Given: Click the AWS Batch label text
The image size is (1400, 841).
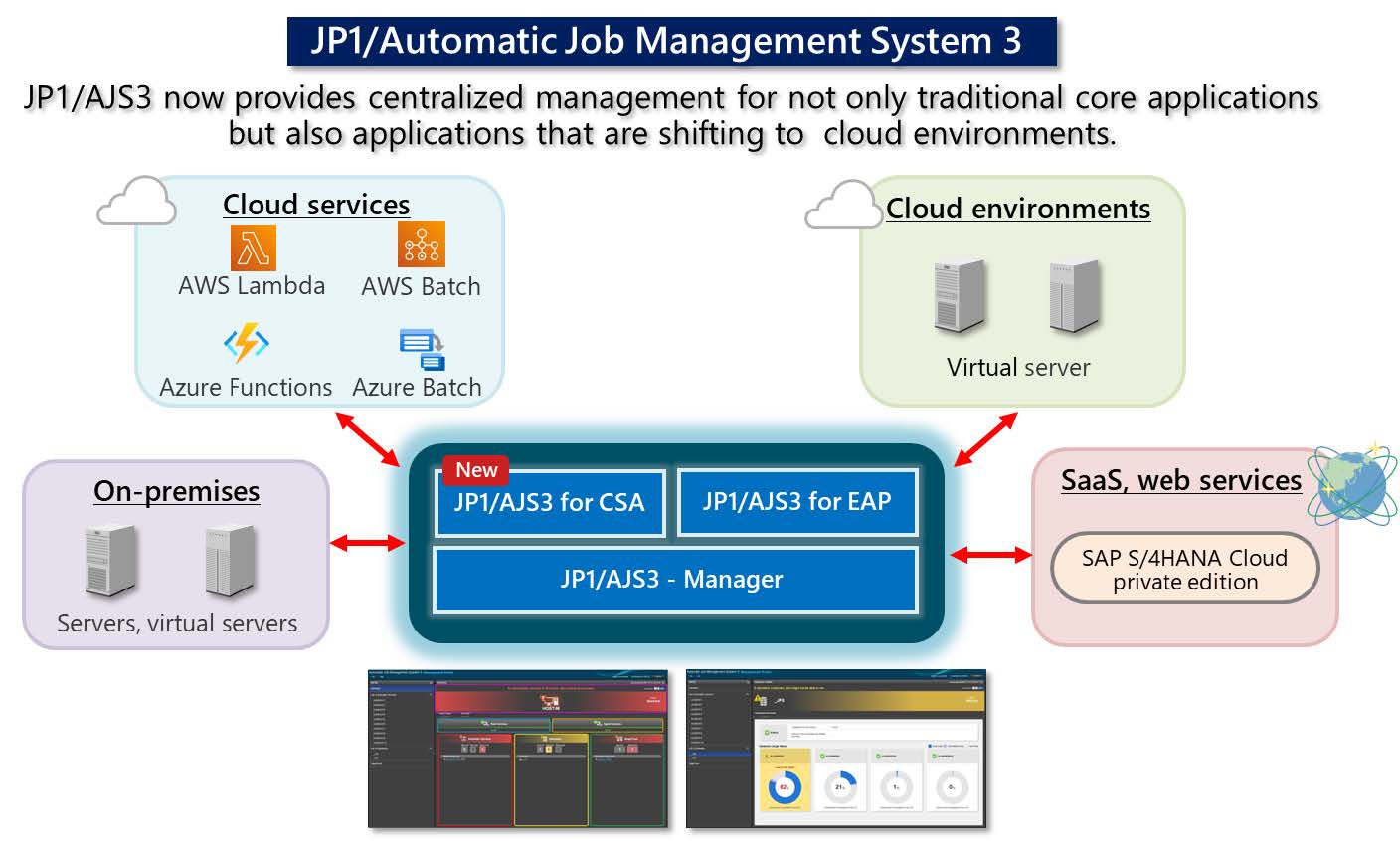Looking at the screenshot, I should coord(422,286).
